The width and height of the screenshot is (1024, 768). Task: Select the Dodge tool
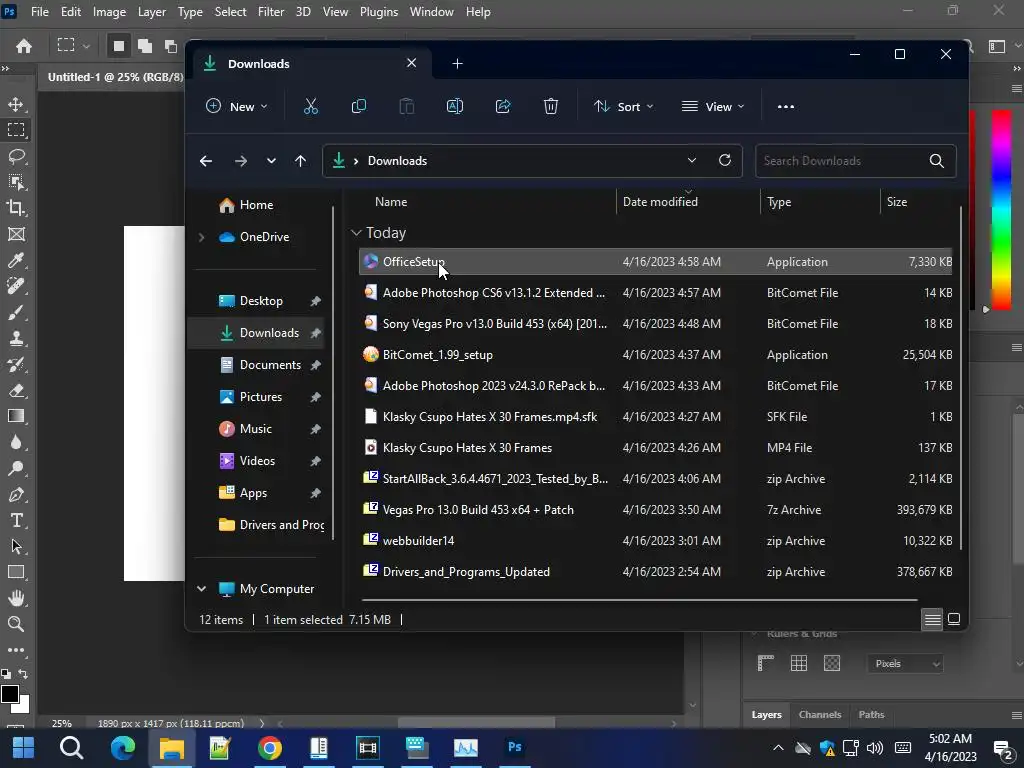[16, 468]
